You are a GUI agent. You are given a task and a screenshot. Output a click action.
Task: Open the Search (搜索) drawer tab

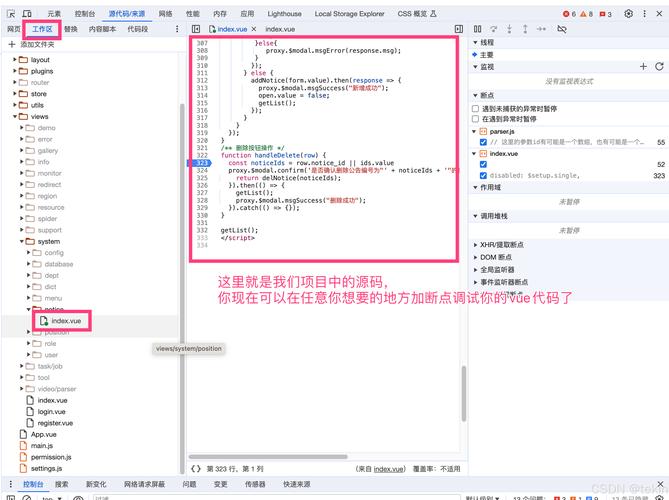pyautogui.click(x=61, y=484)
